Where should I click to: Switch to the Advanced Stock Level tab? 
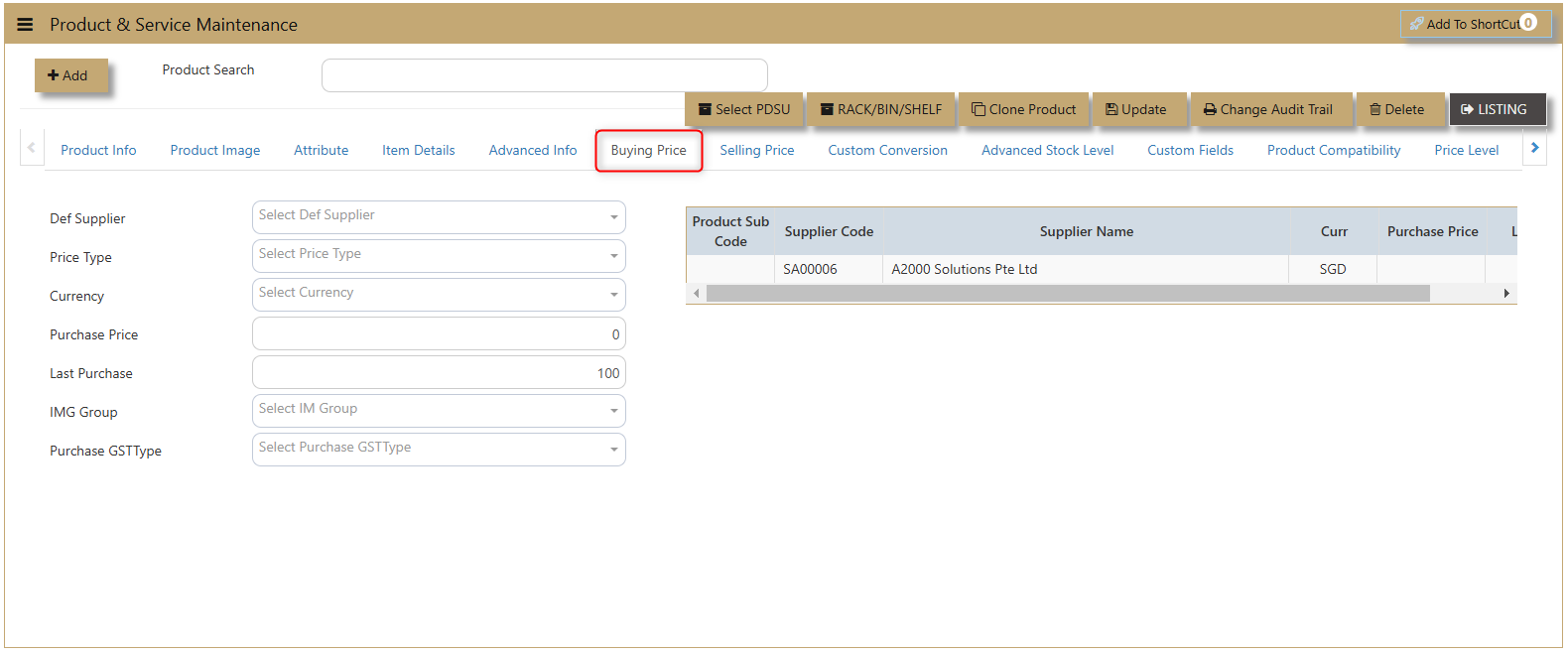(x=1047, y=150)
